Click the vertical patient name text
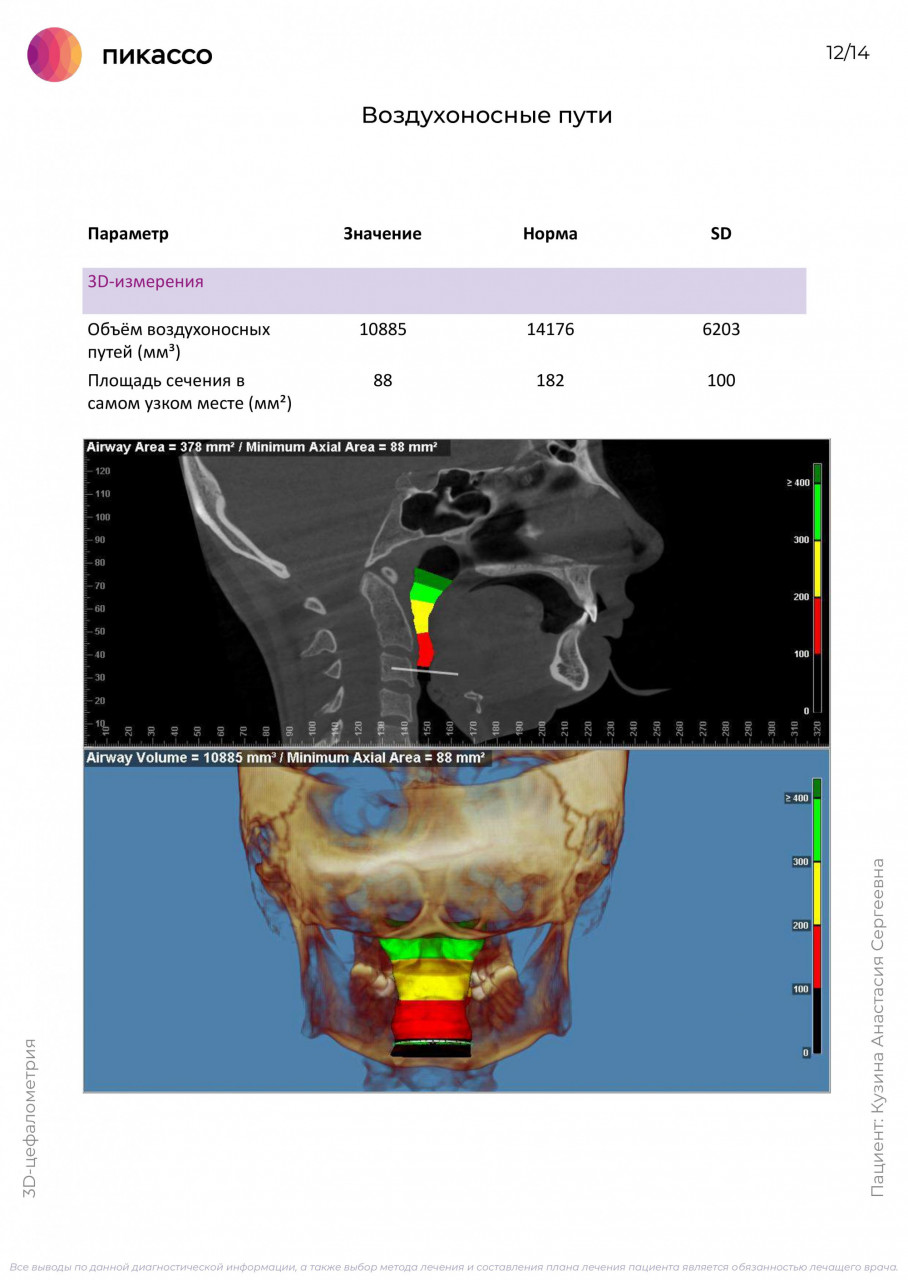Viewport: 908px width, 1280px height. [877, 1027]
